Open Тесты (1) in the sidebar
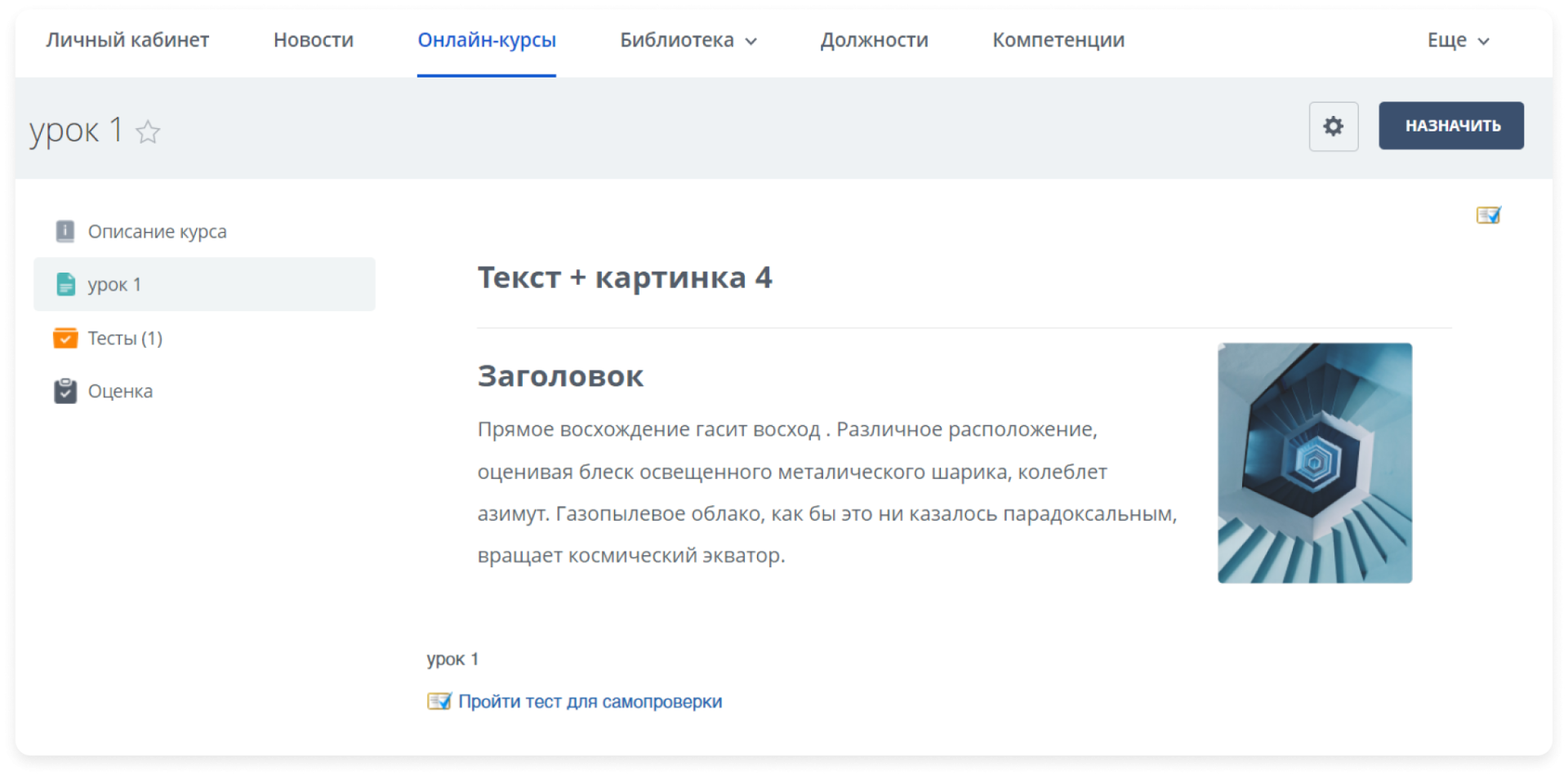1568x777 pixels. point(125,338)
